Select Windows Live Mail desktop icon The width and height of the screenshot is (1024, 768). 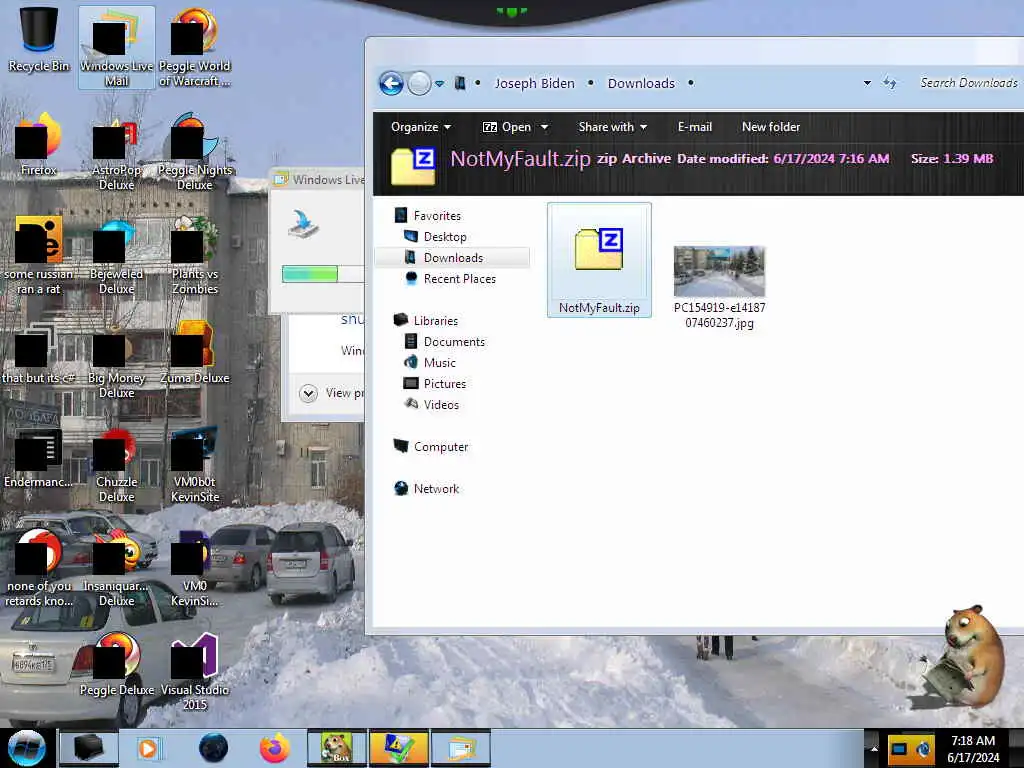116,48
